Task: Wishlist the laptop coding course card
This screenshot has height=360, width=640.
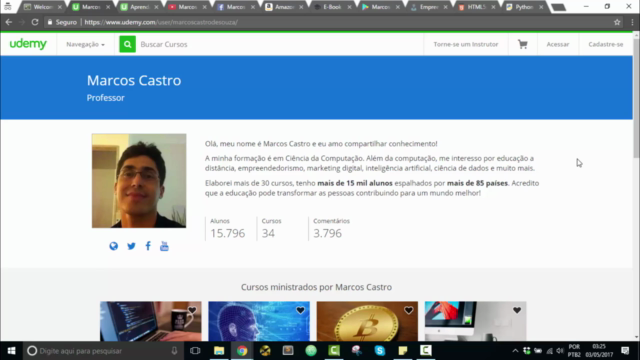Action: (x=192, y=310)
